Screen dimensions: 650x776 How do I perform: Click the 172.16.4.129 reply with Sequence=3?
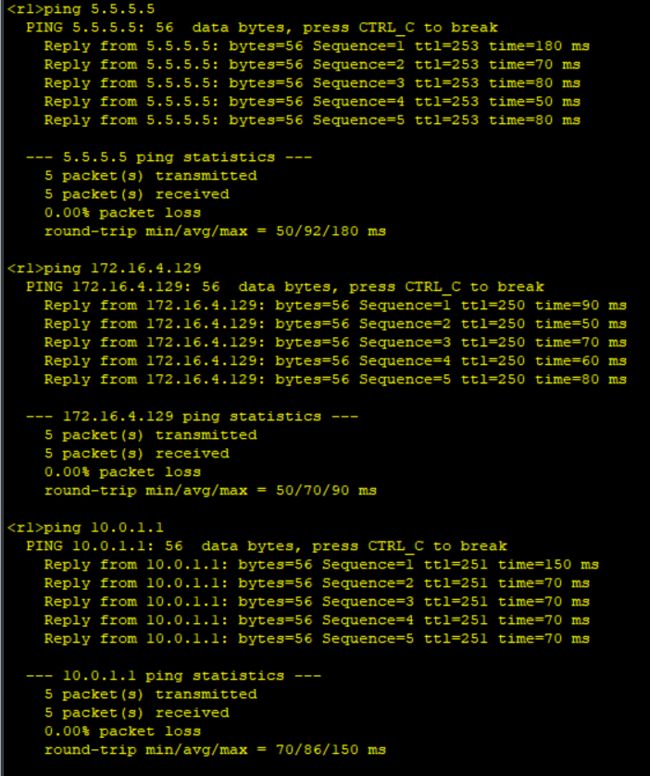coord(336,342)
